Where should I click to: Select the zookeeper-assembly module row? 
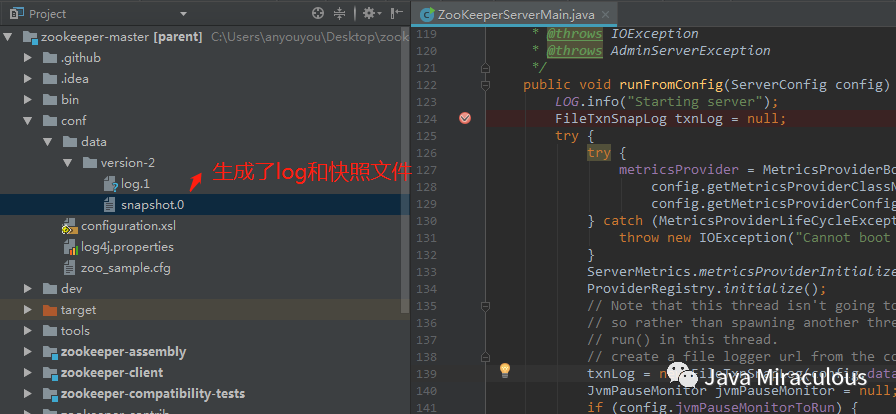tap(205, 352)
